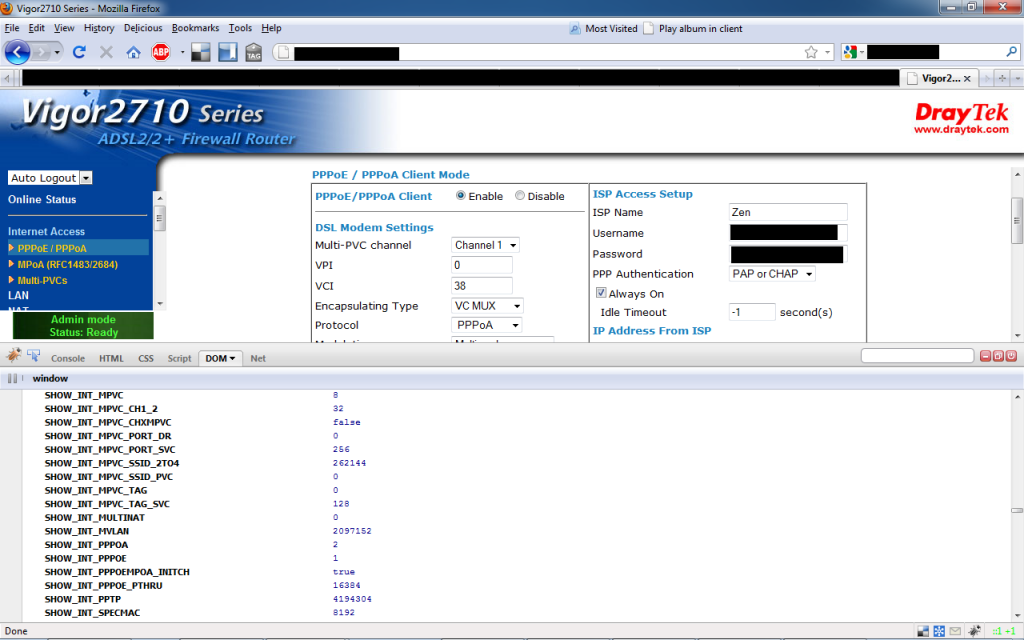Open the Multi-PVC channel dropdown
Screen dimensions: 1024x640
[485, 245]
